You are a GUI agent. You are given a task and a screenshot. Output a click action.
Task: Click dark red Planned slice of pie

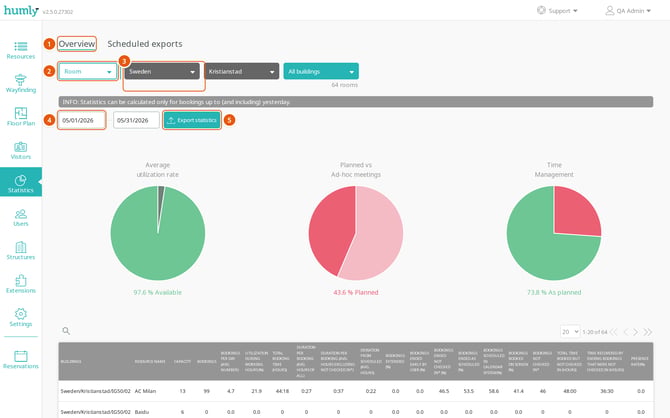pos(331,231)
